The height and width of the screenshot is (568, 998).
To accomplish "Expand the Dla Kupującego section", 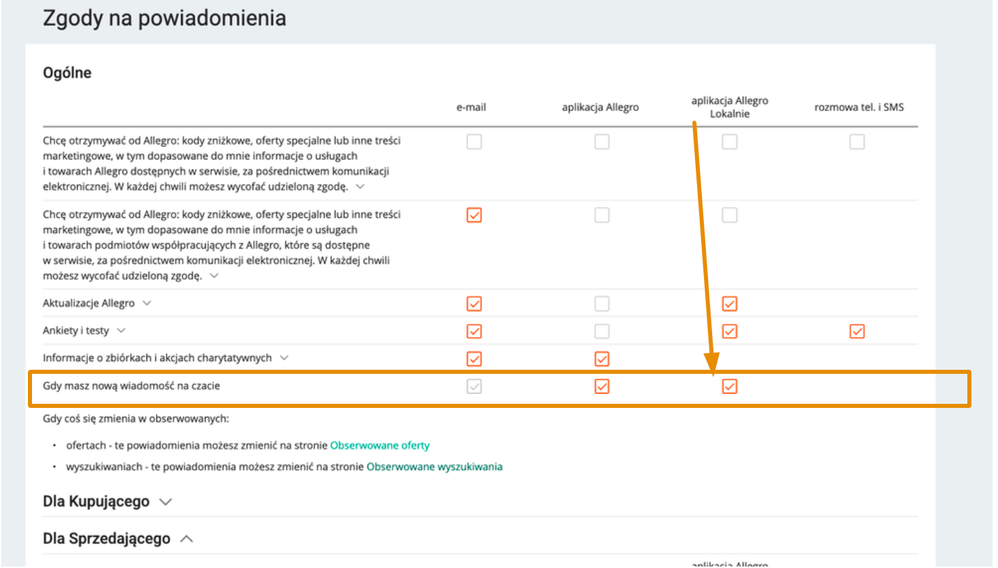I will (165, 502).
